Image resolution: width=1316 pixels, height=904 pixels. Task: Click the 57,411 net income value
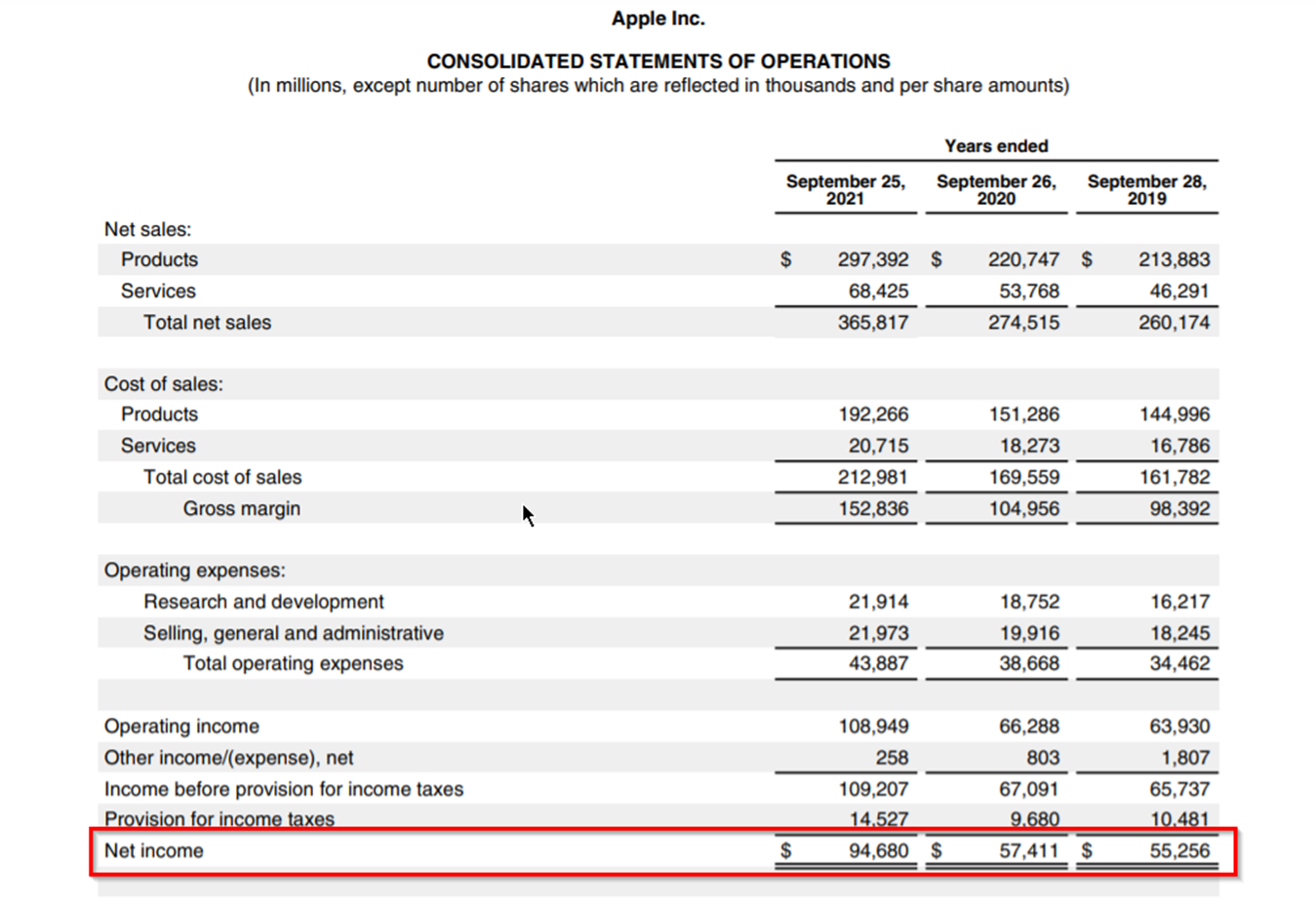[1029, 850]
